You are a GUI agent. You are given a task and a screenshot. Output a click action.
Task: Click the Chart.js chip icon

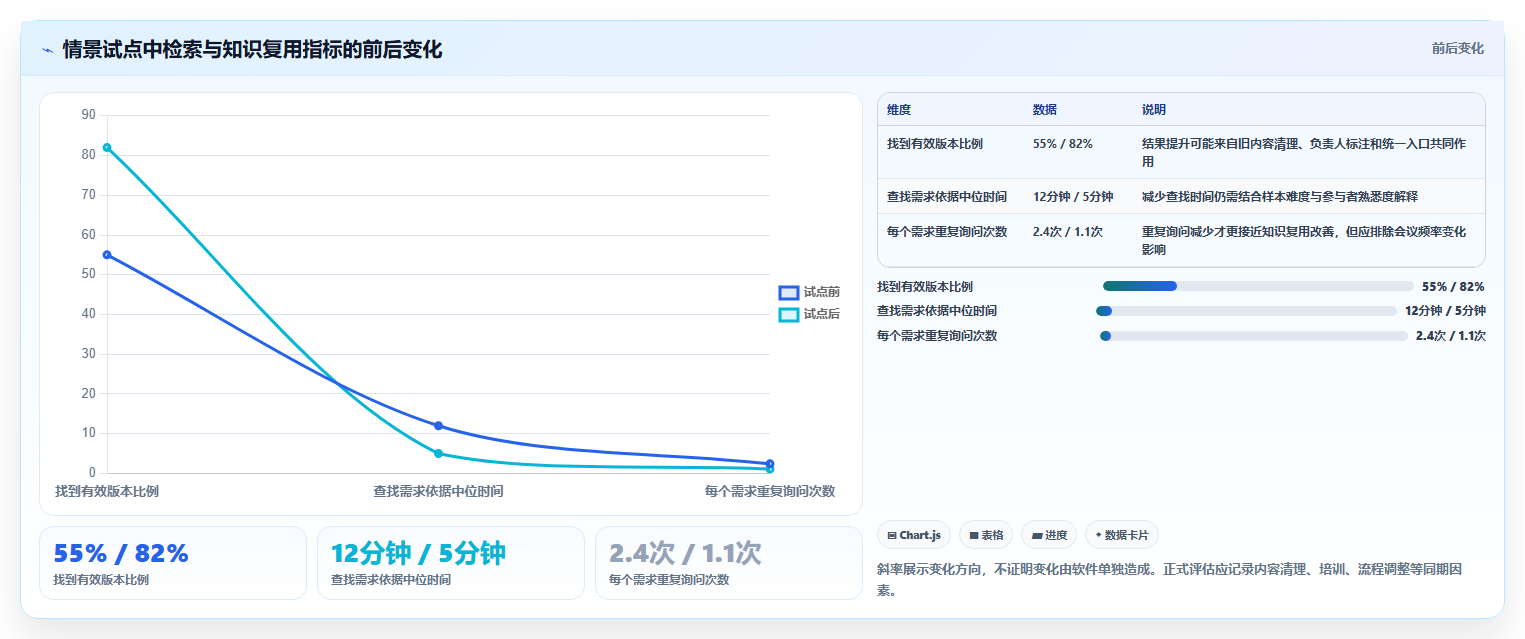coord(892,536)
